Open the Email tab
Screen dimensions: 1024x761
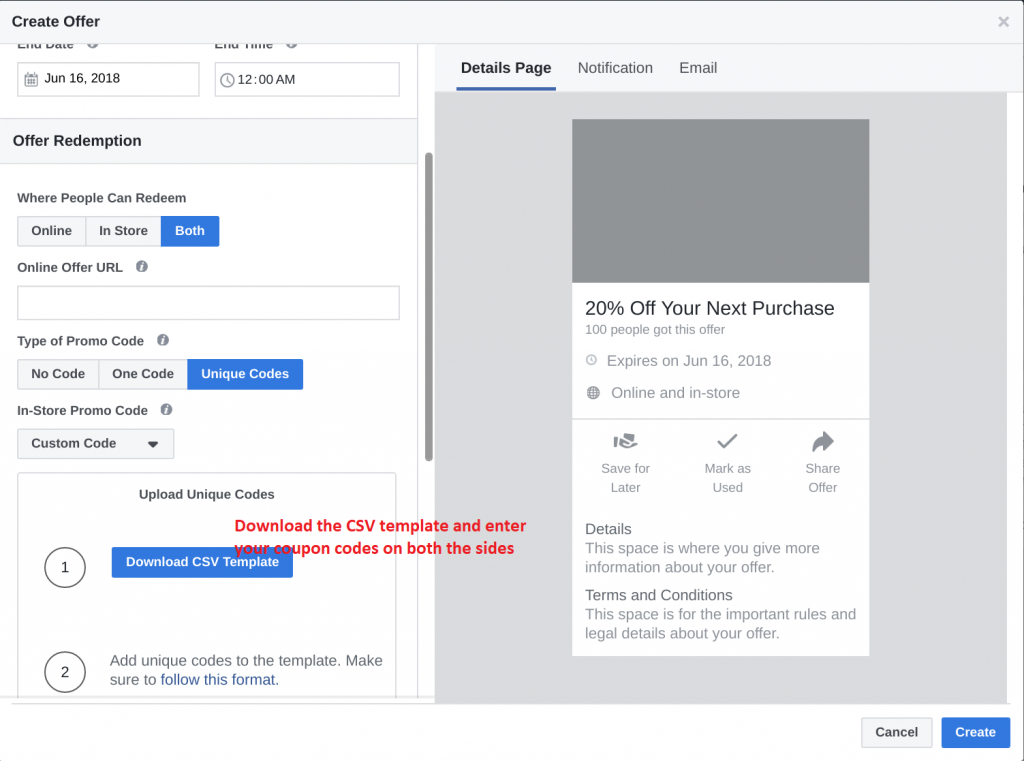pos(697,68)
